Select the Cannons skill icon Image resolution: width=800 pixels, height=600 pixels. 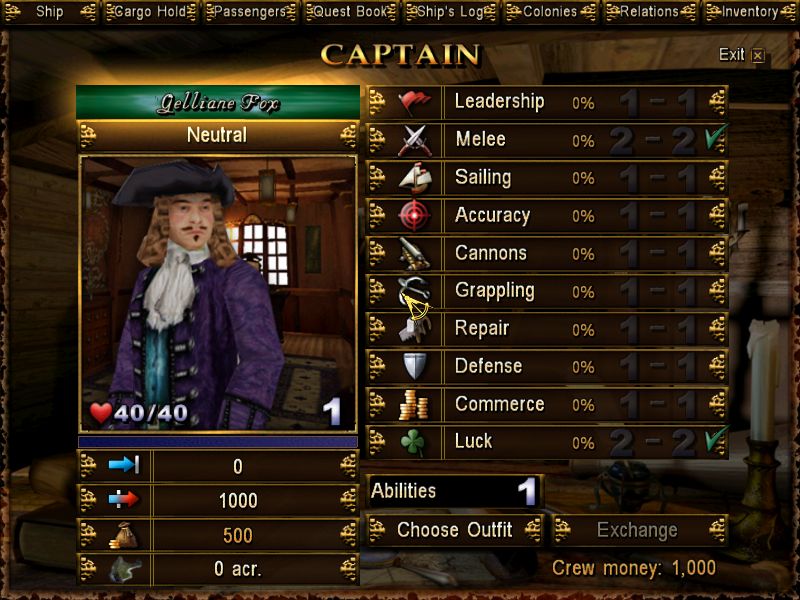pos(414,254)
